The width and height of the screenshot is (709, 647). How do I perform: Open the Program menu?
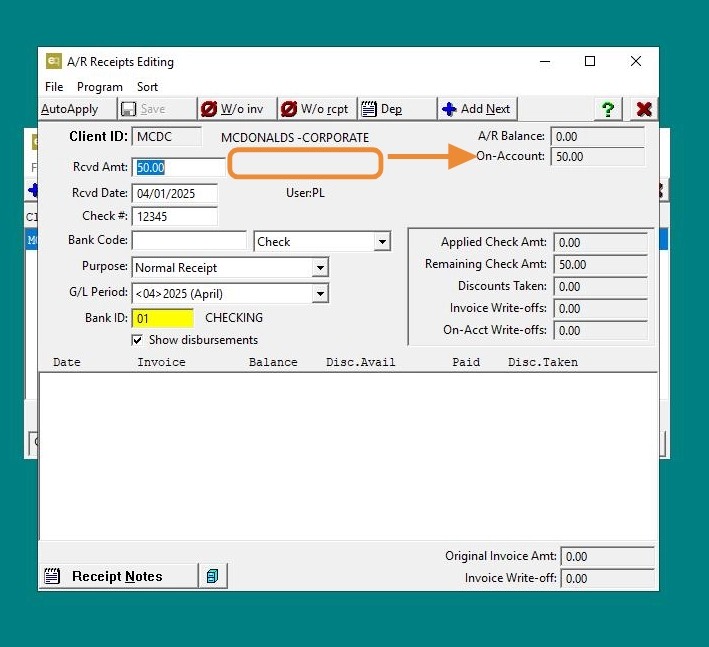99,87
